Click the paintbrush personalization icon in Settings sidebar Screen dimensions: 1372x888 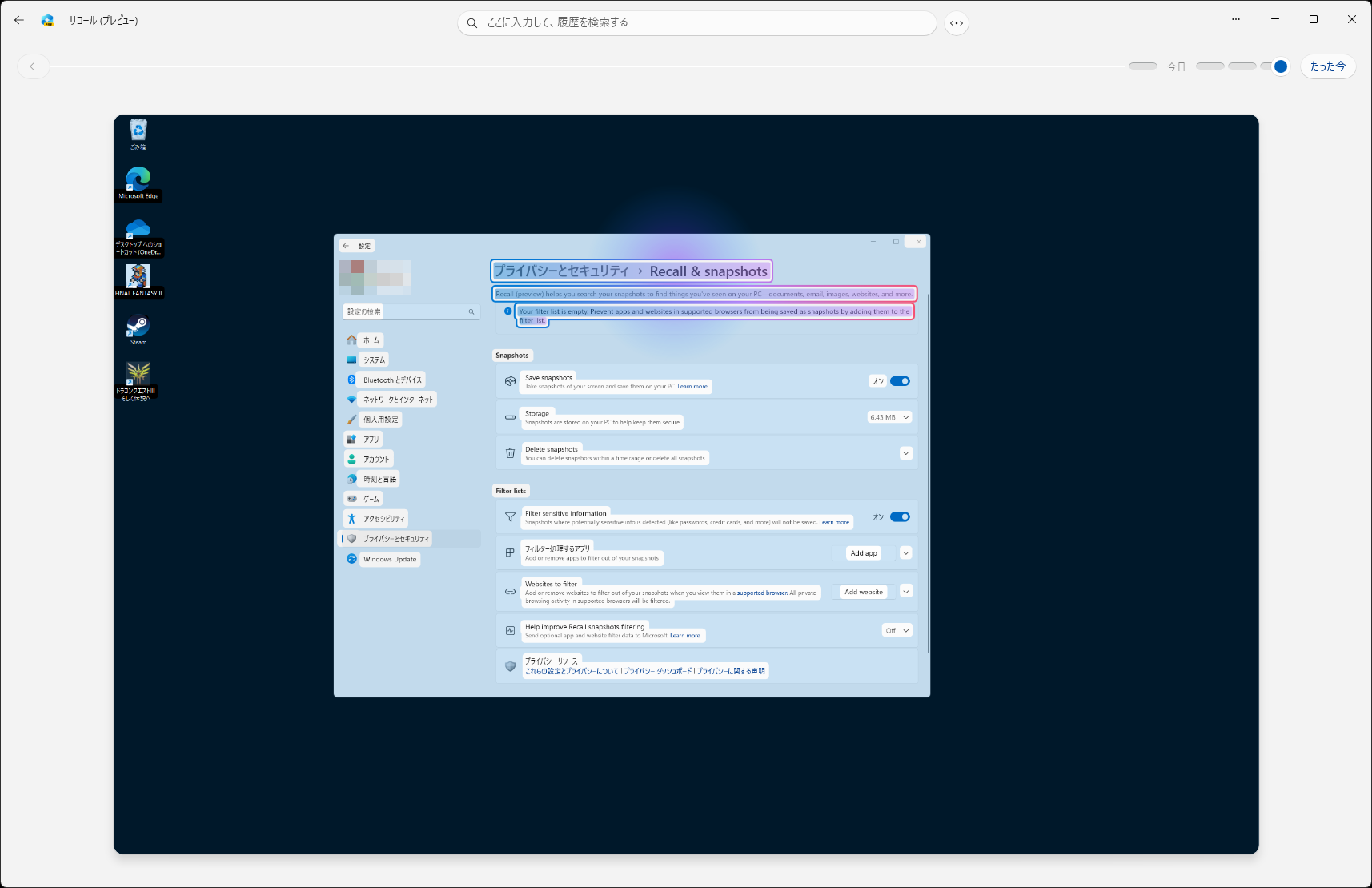(351, 420)
